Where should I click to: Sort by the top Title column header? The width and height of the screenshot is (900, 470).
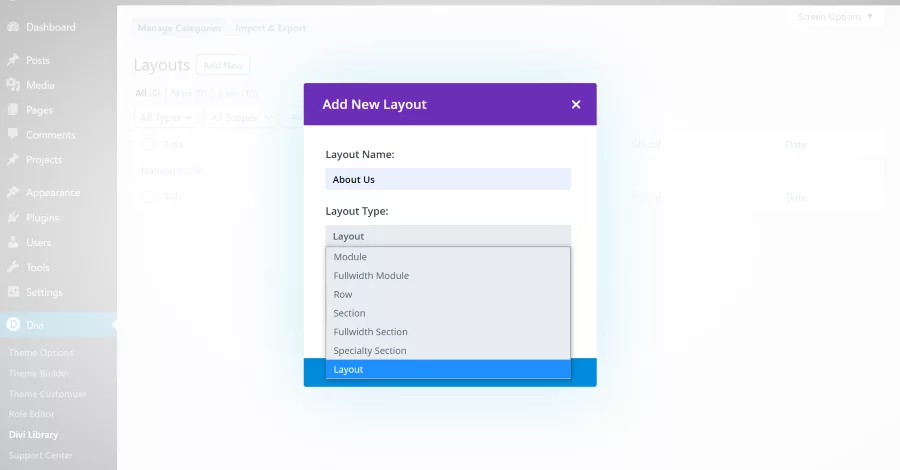[x=173, y=145]
